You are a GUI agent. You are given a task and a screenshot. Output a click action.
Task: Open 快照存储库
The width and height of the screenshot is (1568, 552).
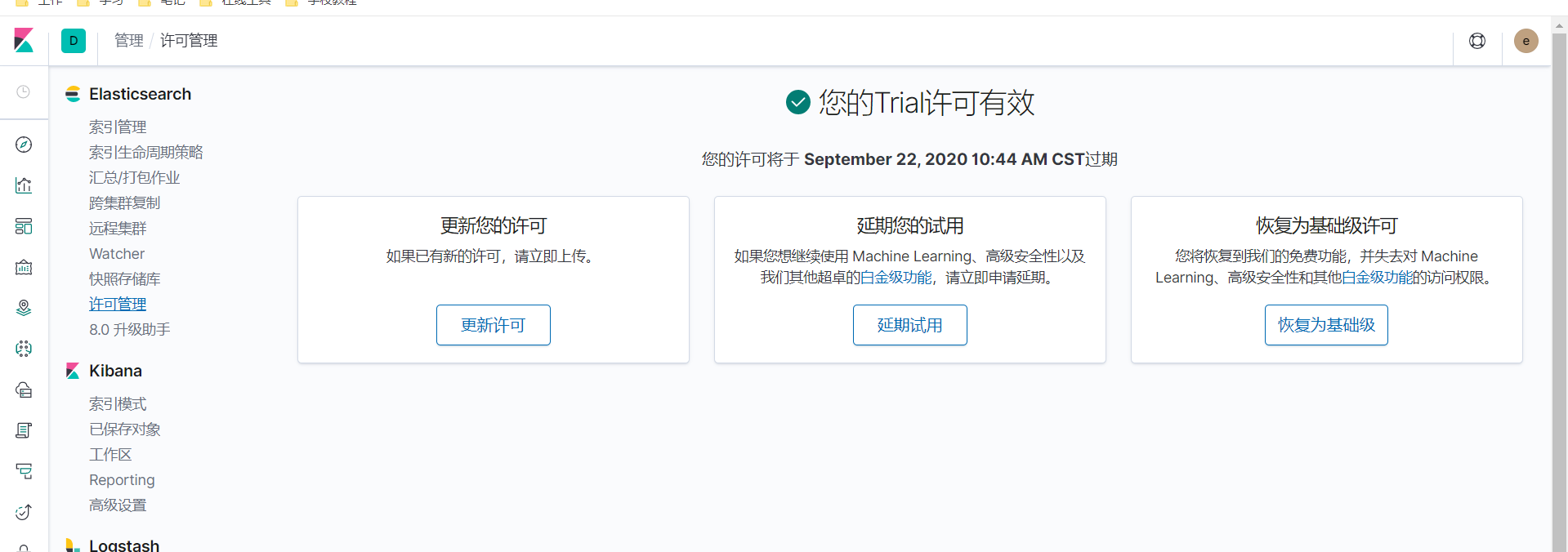[x=125, y=279]
